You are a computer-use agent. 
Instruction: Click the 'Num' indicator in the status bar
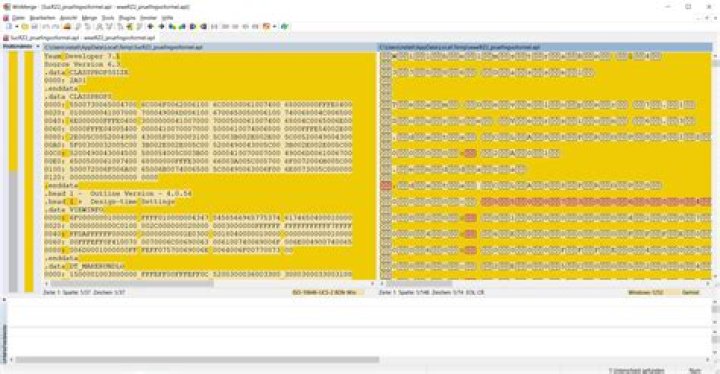[x=695, y=370]
